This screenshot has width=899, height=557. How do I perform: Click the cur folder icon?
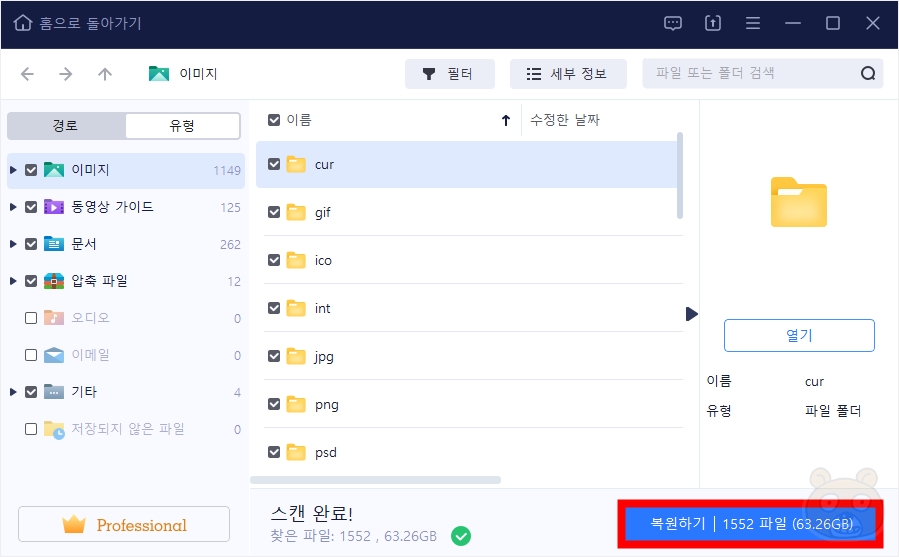click(x=296, y=165)
